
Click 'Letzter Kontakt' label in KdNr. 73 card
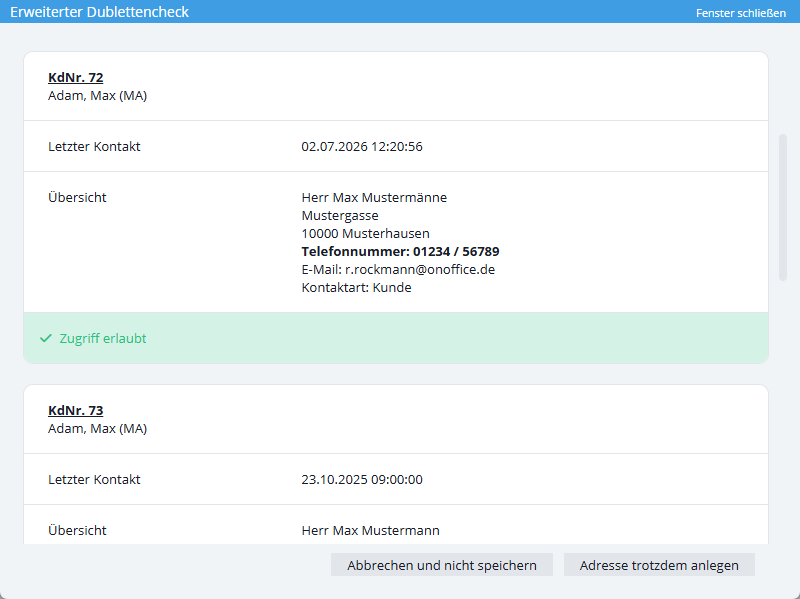coord(94,480)
